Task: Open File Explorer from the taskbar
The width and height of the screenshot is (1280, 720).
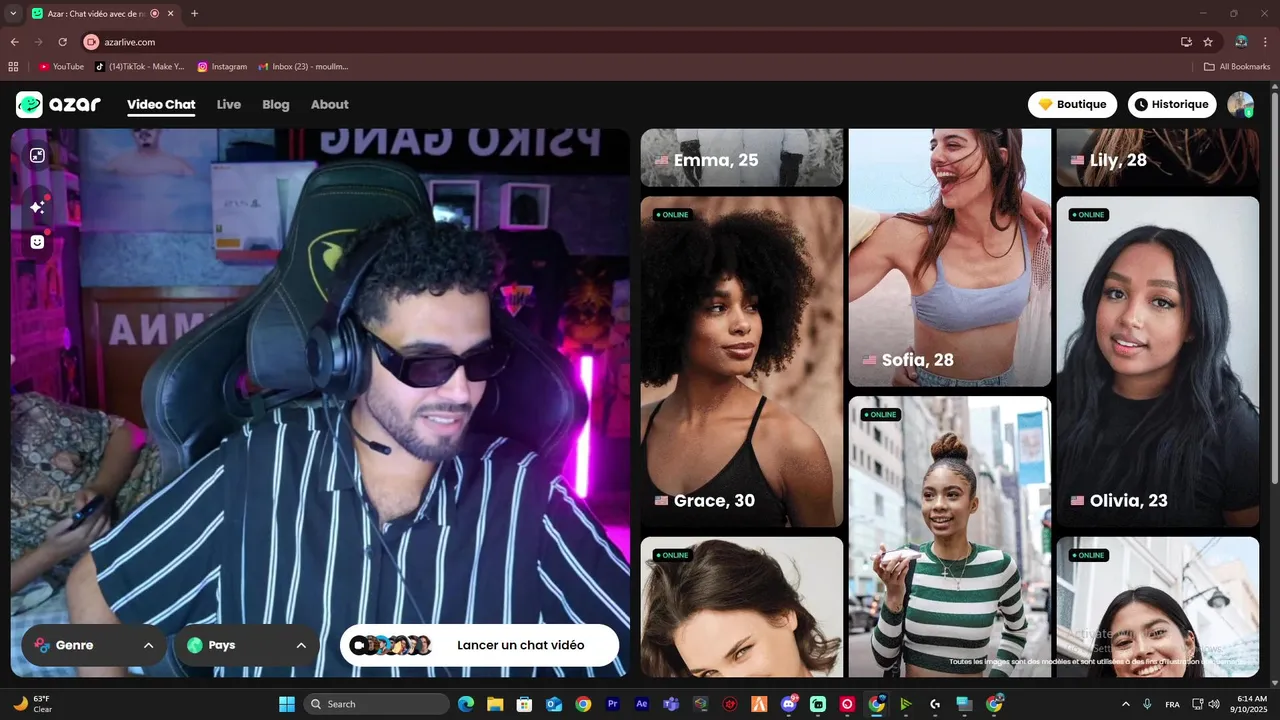Action: coord(494,704)
